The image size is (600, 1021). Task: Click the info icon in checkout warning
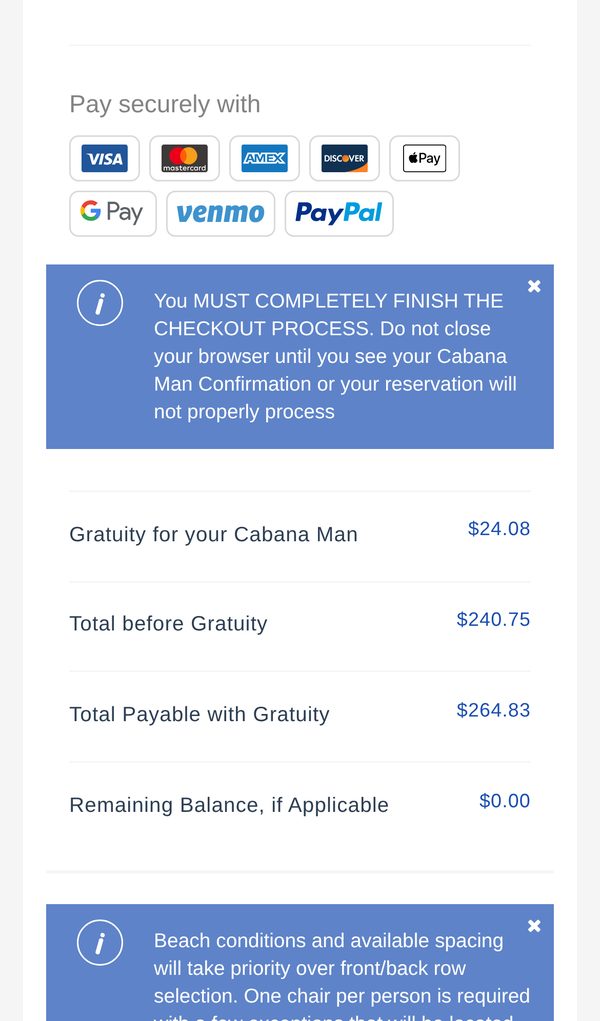(x=100, y=303)
